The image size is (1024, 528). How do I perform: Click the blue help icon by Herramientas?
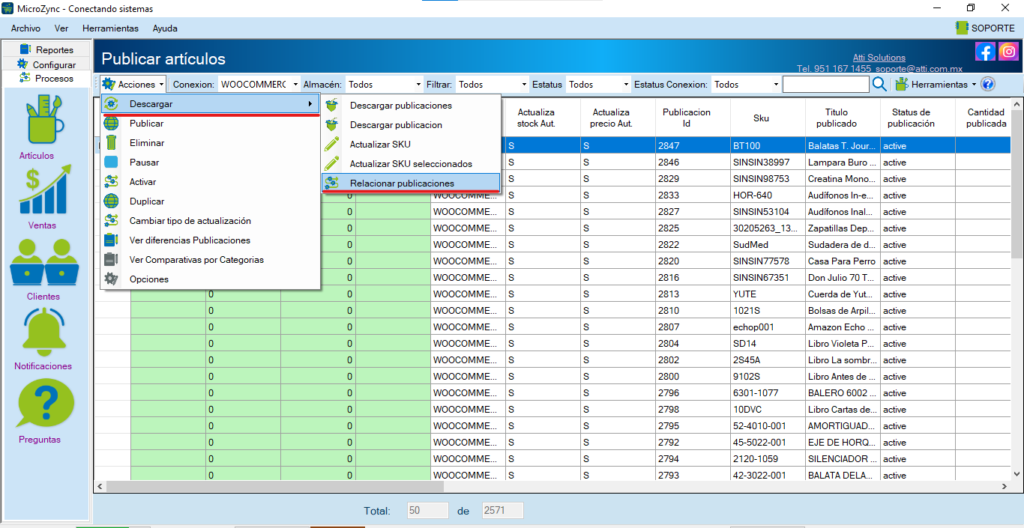point(988,84)
